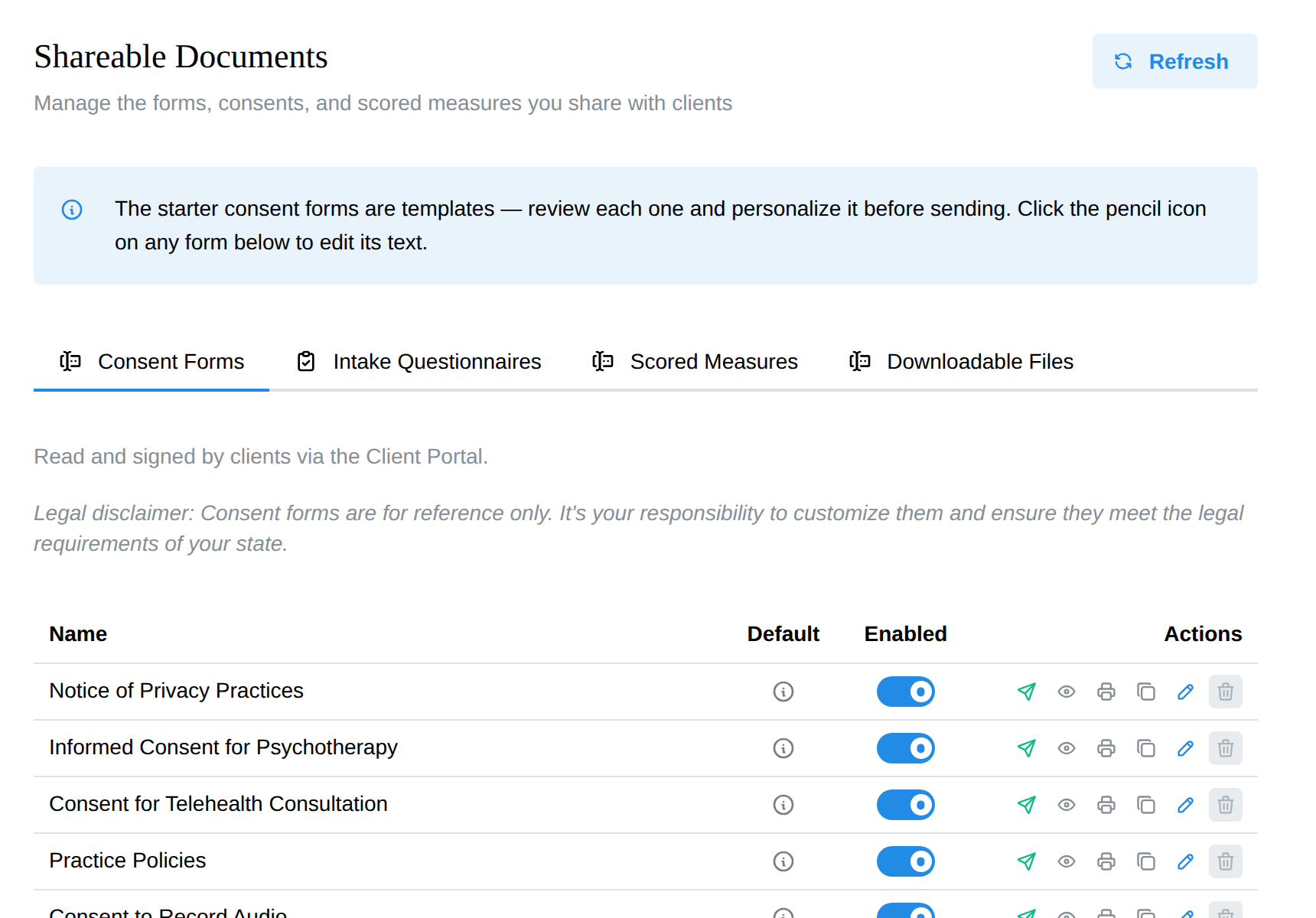
Task: Disable the Practice Policies form
Action: pos(906,861)
